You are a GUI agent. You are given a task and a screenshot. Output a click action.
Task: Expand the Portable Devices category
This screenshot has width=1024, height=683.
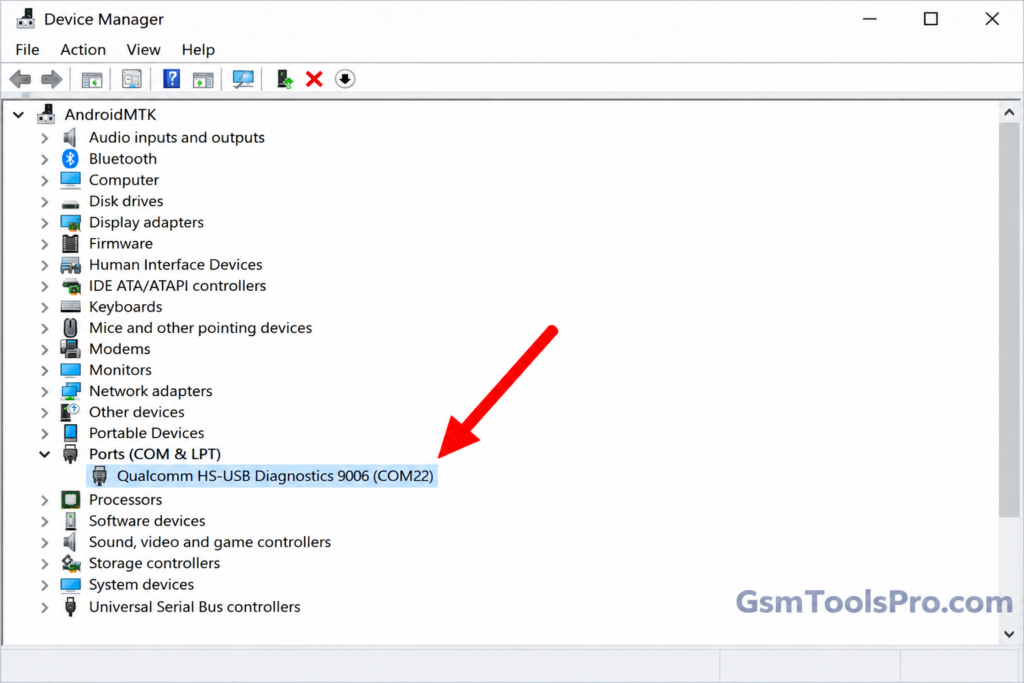point(44,434)
